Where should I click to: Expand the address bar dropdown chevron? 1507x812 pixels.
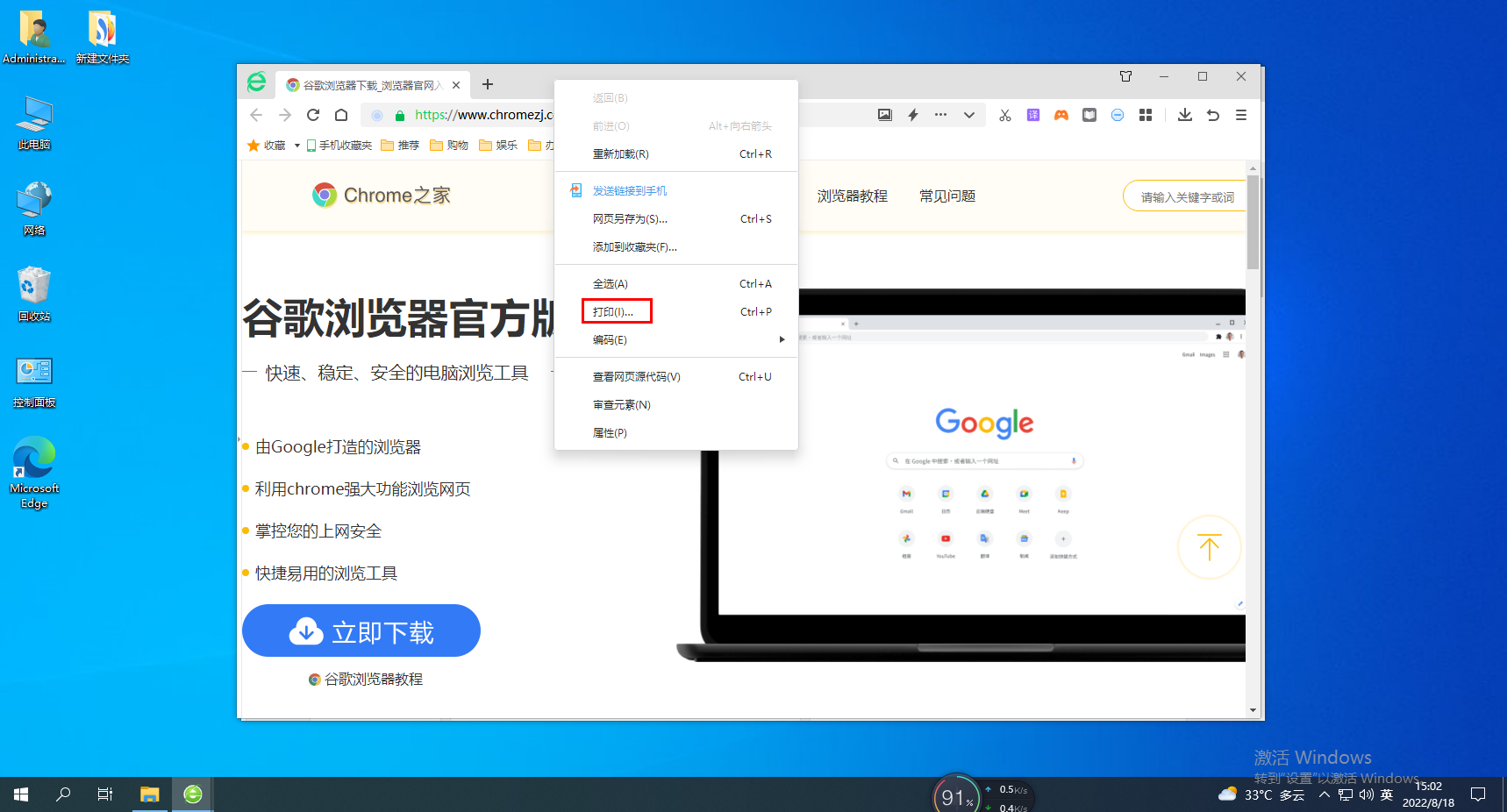(x=969, y=115)
